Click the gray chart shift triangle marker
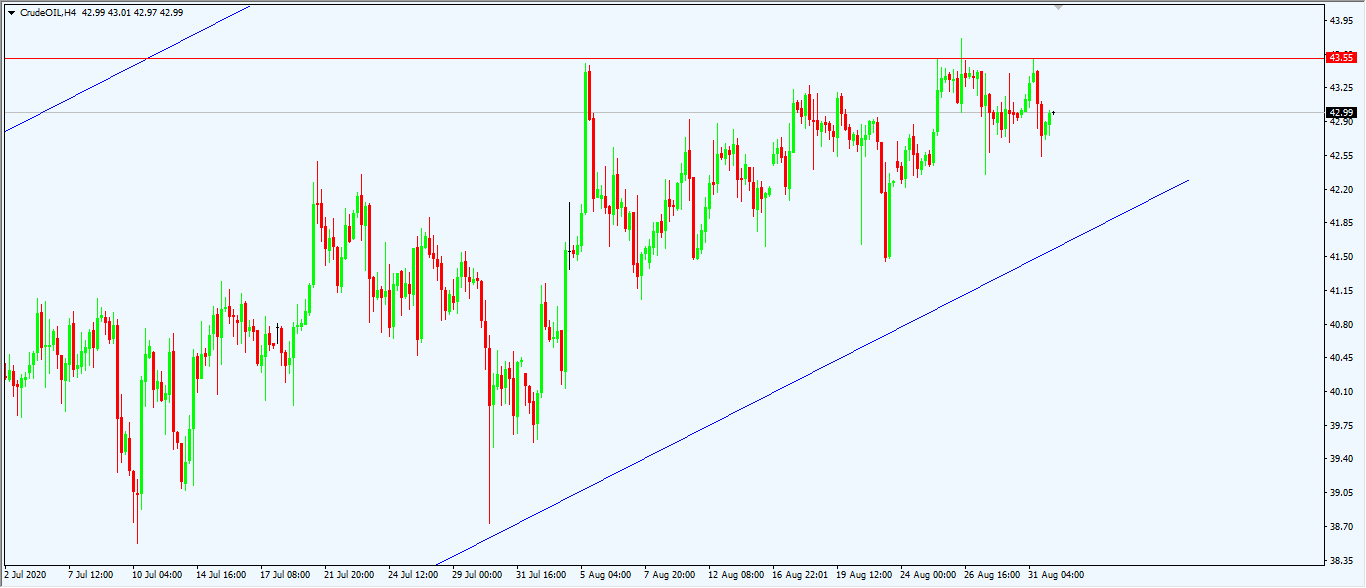 click(x=1059, y=7)
